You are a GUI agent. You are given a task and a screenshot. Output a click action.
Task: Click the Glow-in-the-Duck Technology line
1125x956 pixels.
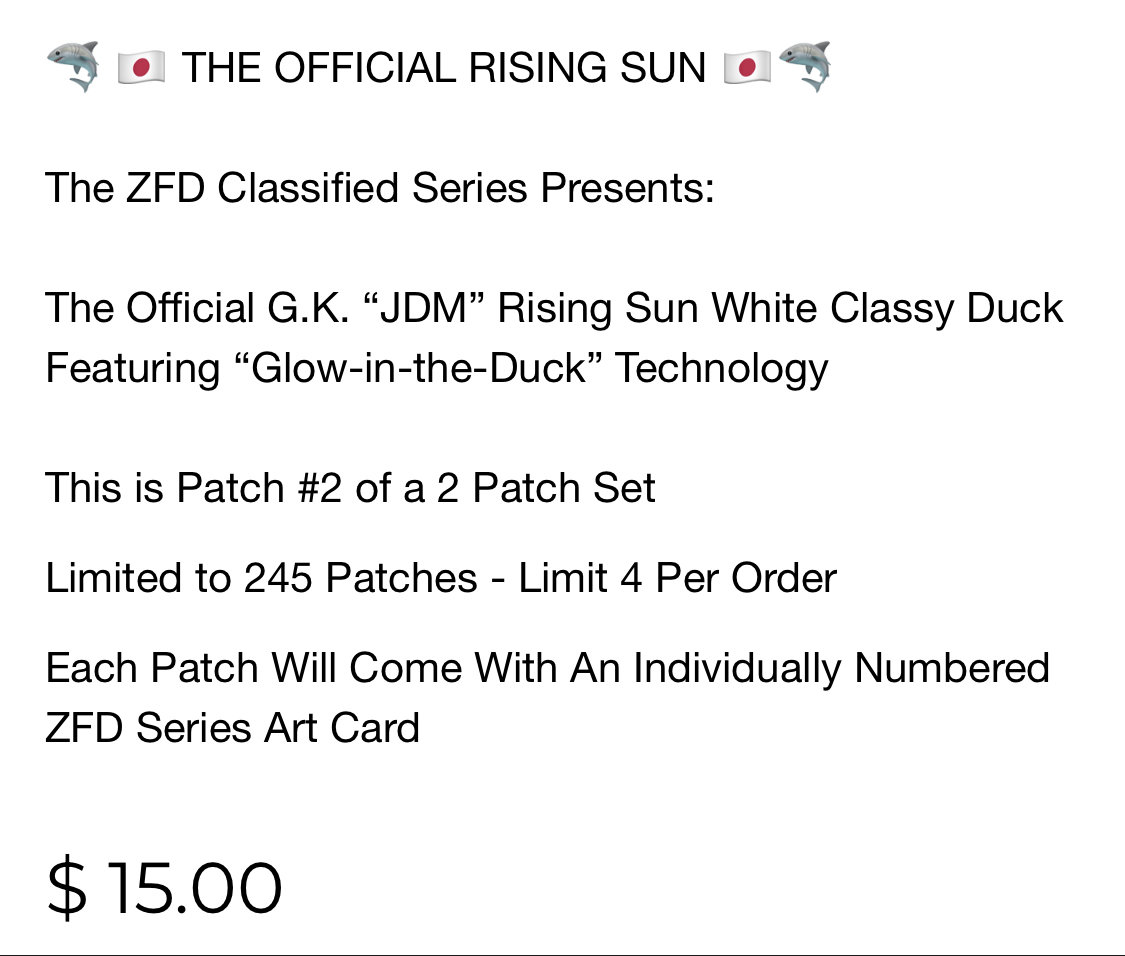point(437,368)
